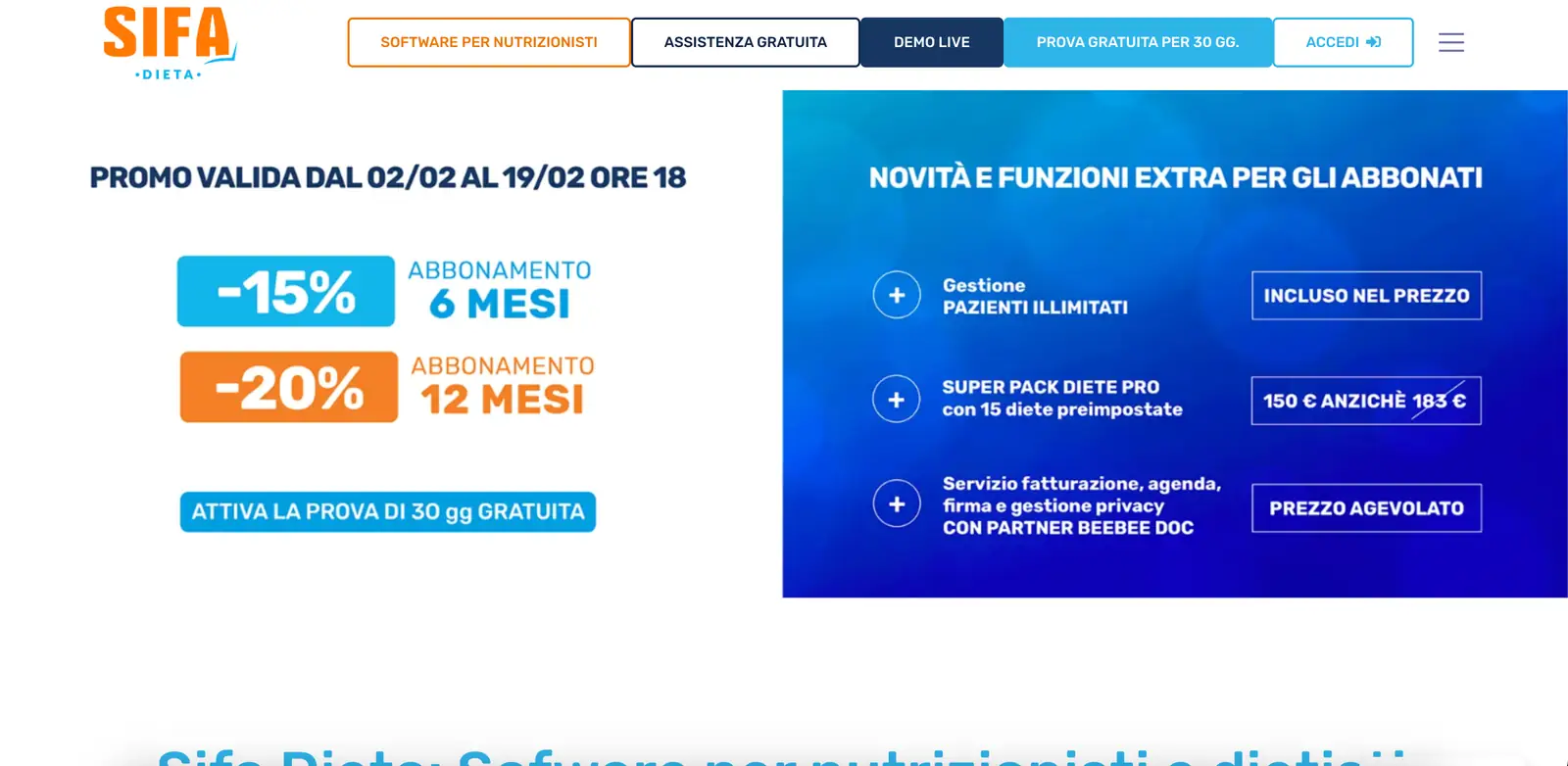Image resolution: width=1568 pixels, height=766 pixels.
Task: Select the -20% discount badge
Action: [288, 387]
